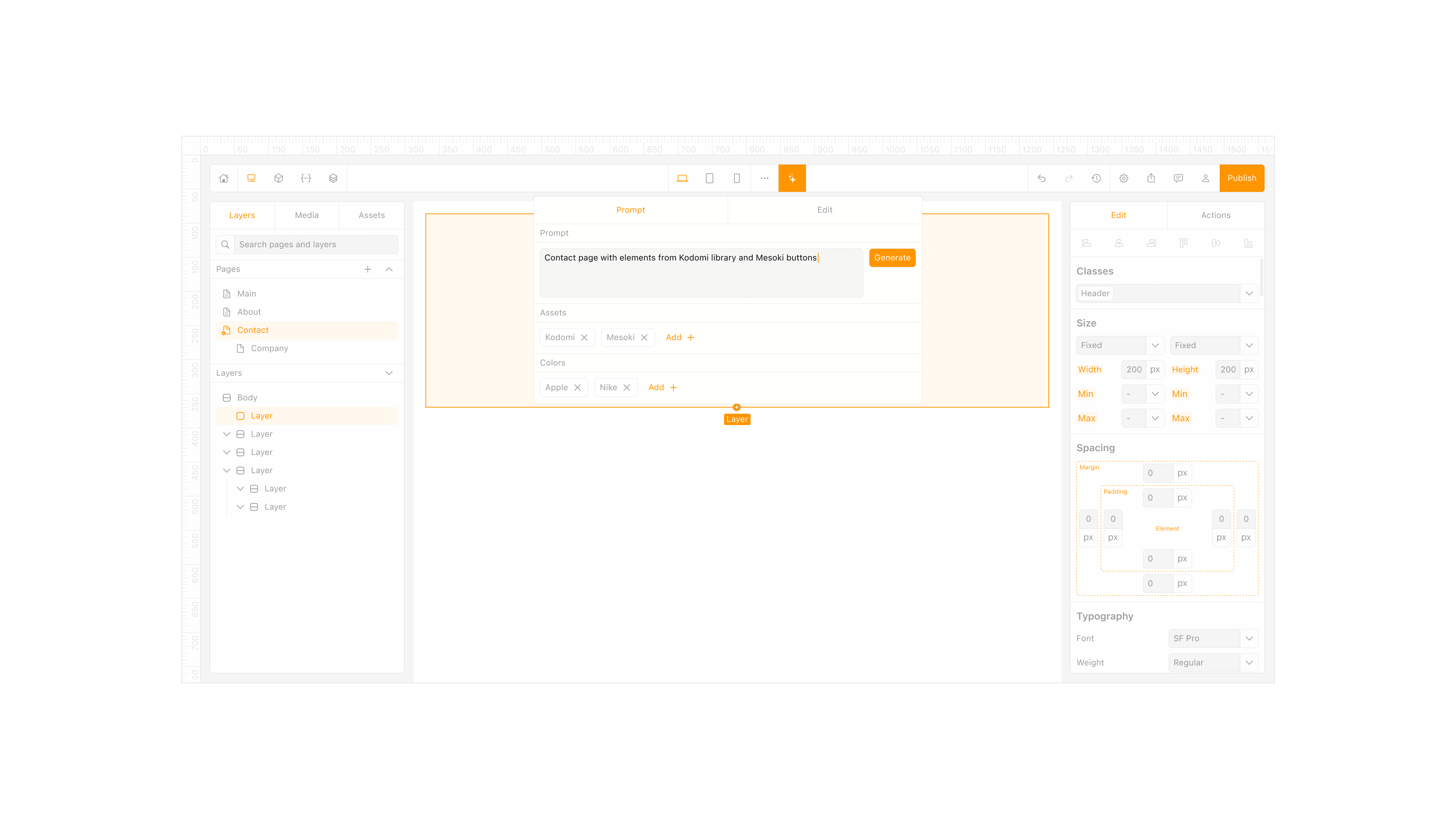
Task: Click the code braces icon
Action: click(x=306, y=178)
